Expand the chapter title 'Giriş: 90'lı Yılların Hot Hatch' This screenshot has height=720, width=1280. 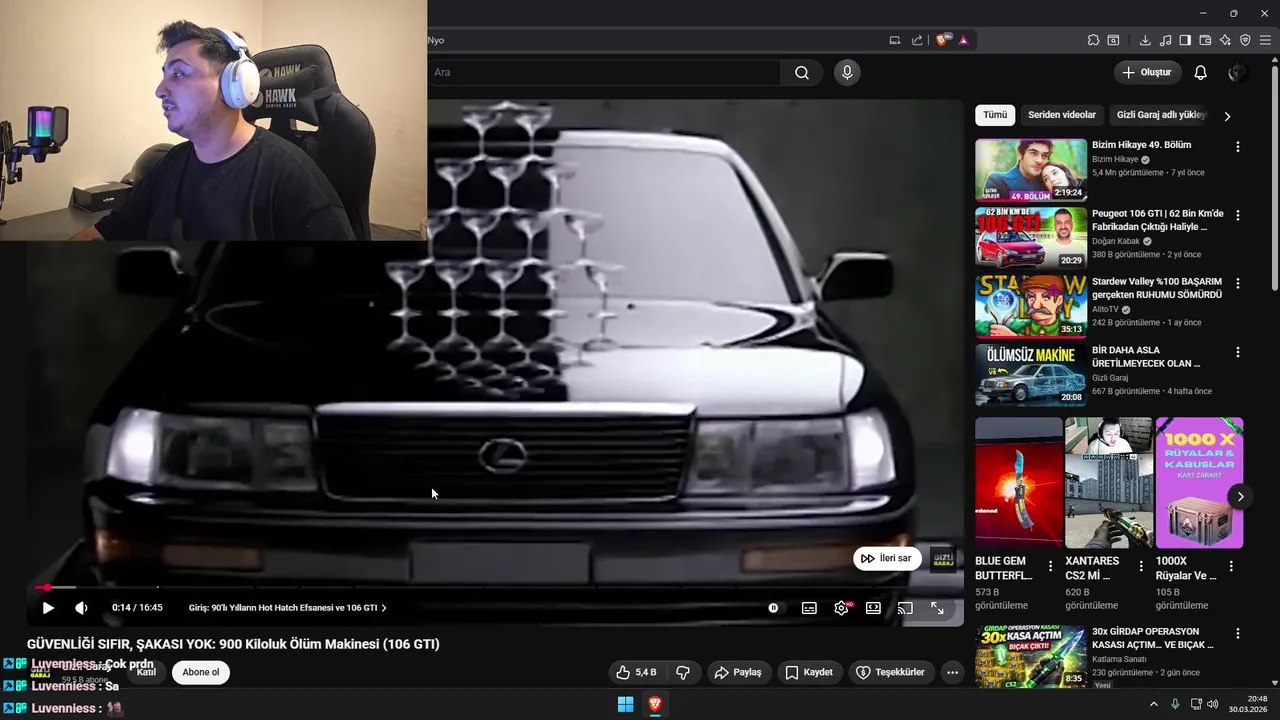[287, 608]
